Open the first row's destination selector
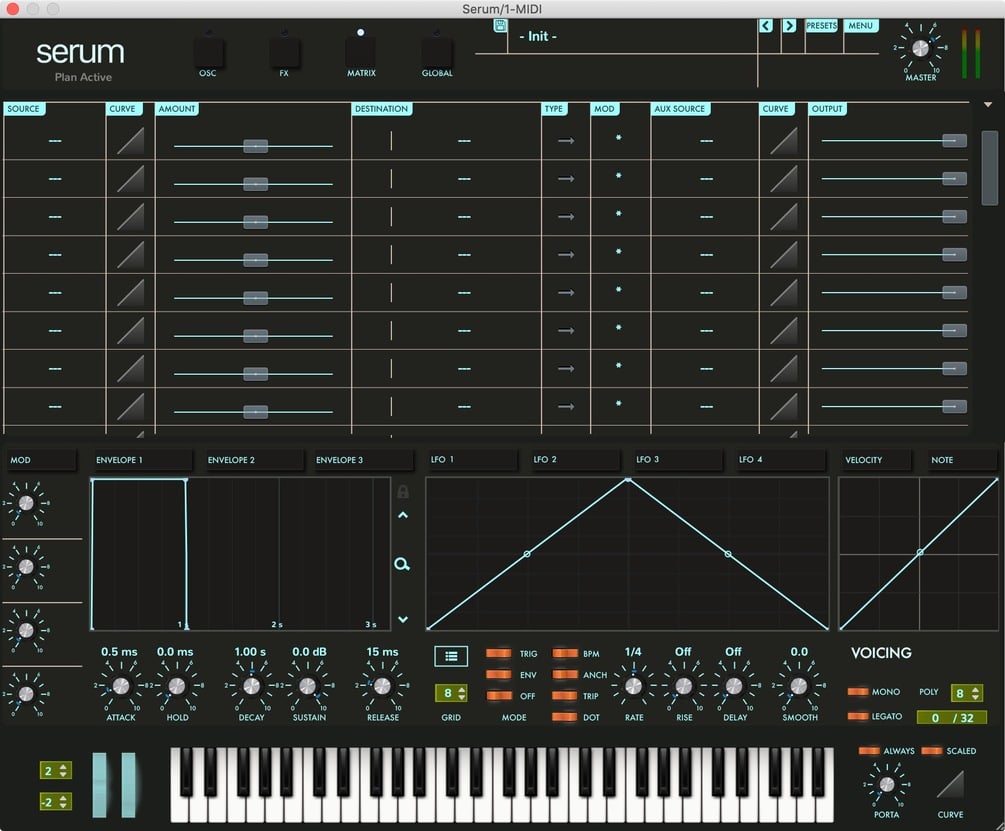Image resolution: width=1005 pixels, height=831 pixels. point(465,140)
